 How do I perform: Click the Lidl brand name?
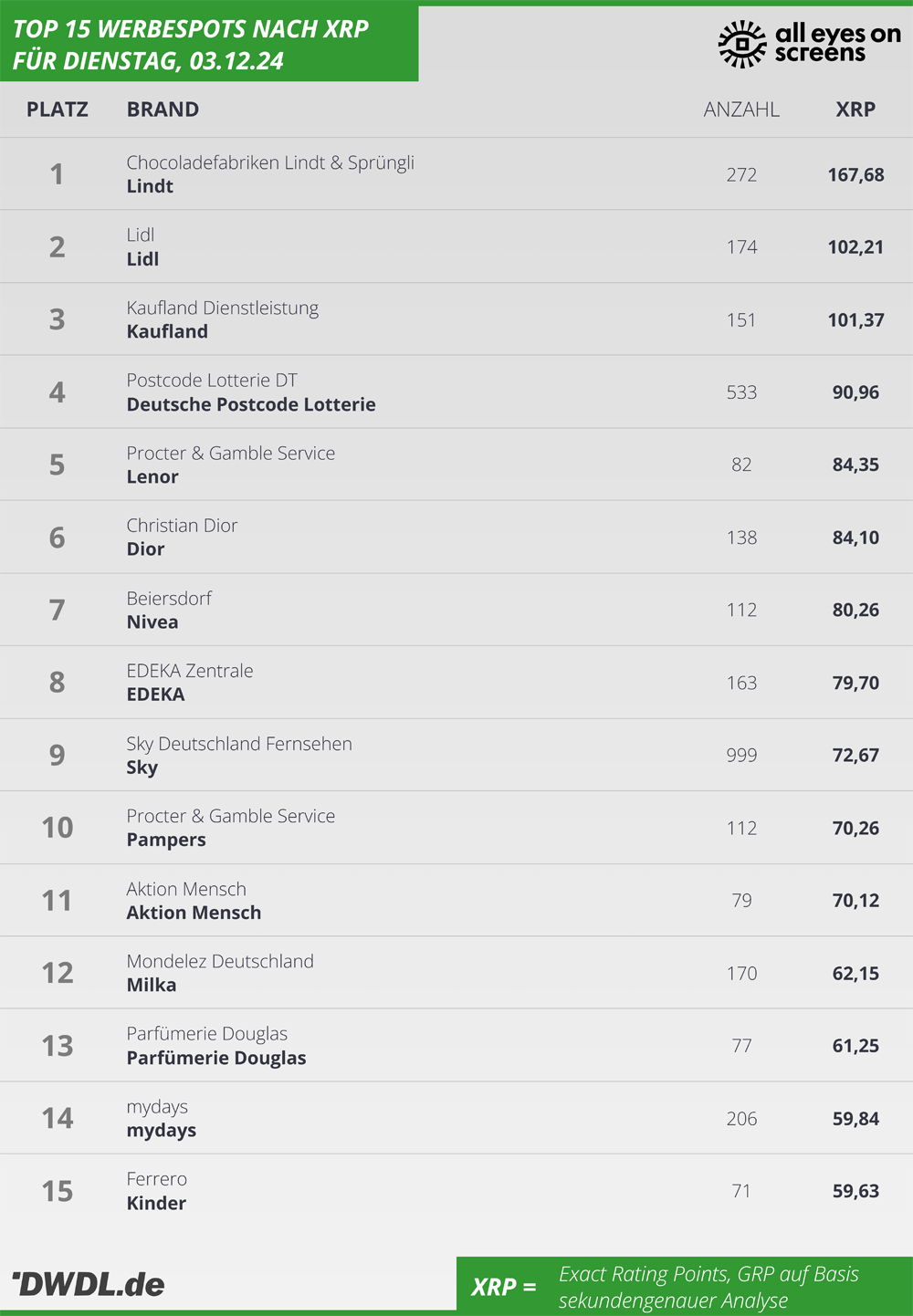(x=142, y=259)
